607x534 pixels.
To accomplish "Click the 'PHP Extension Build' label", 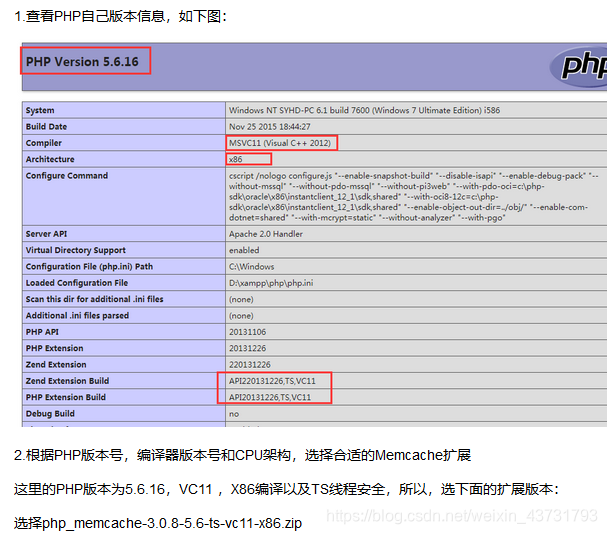I will click(65, 397).
